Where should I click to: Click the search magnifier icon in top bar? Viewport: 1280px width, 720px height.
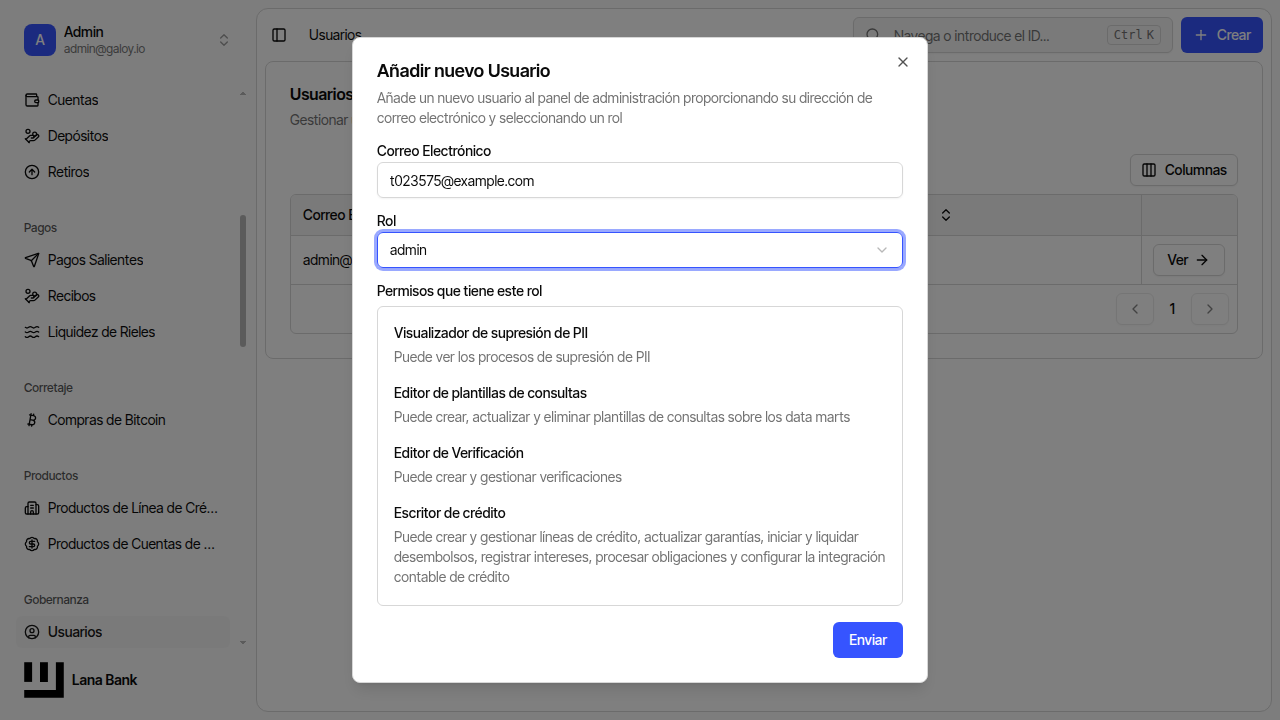point(873,35)
